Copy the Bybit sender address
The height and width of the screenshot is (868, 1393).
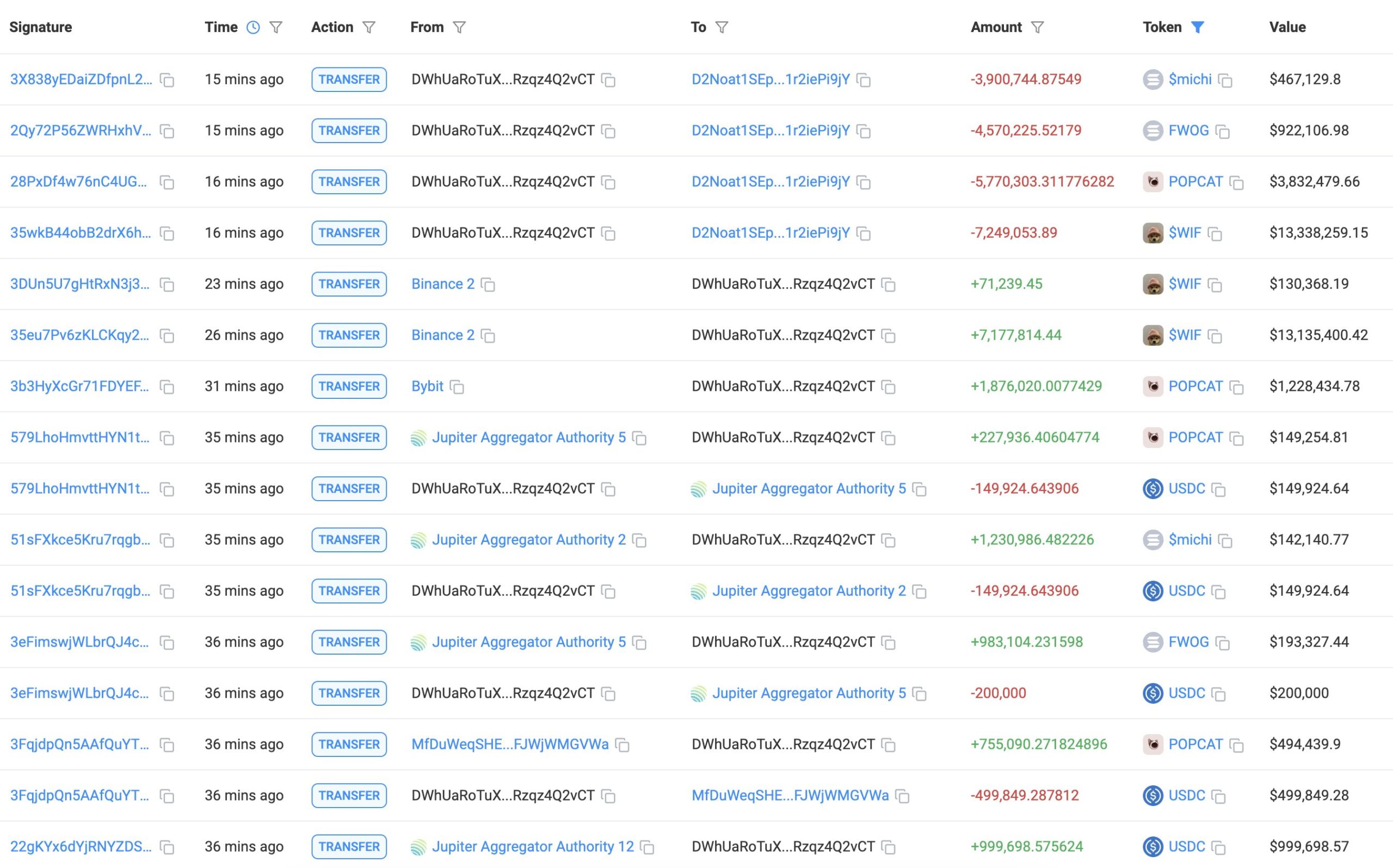tap(457, 387)
